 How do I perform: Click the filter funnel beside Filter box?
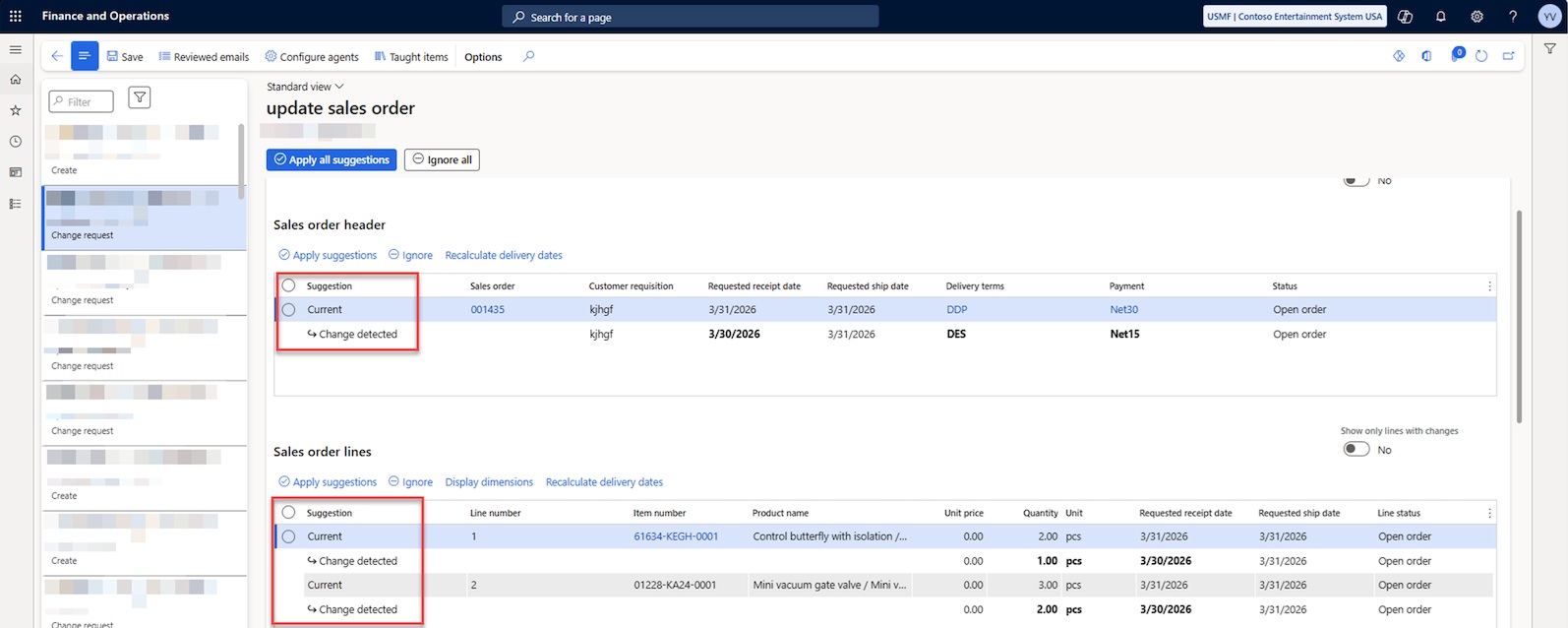point(140,97)
